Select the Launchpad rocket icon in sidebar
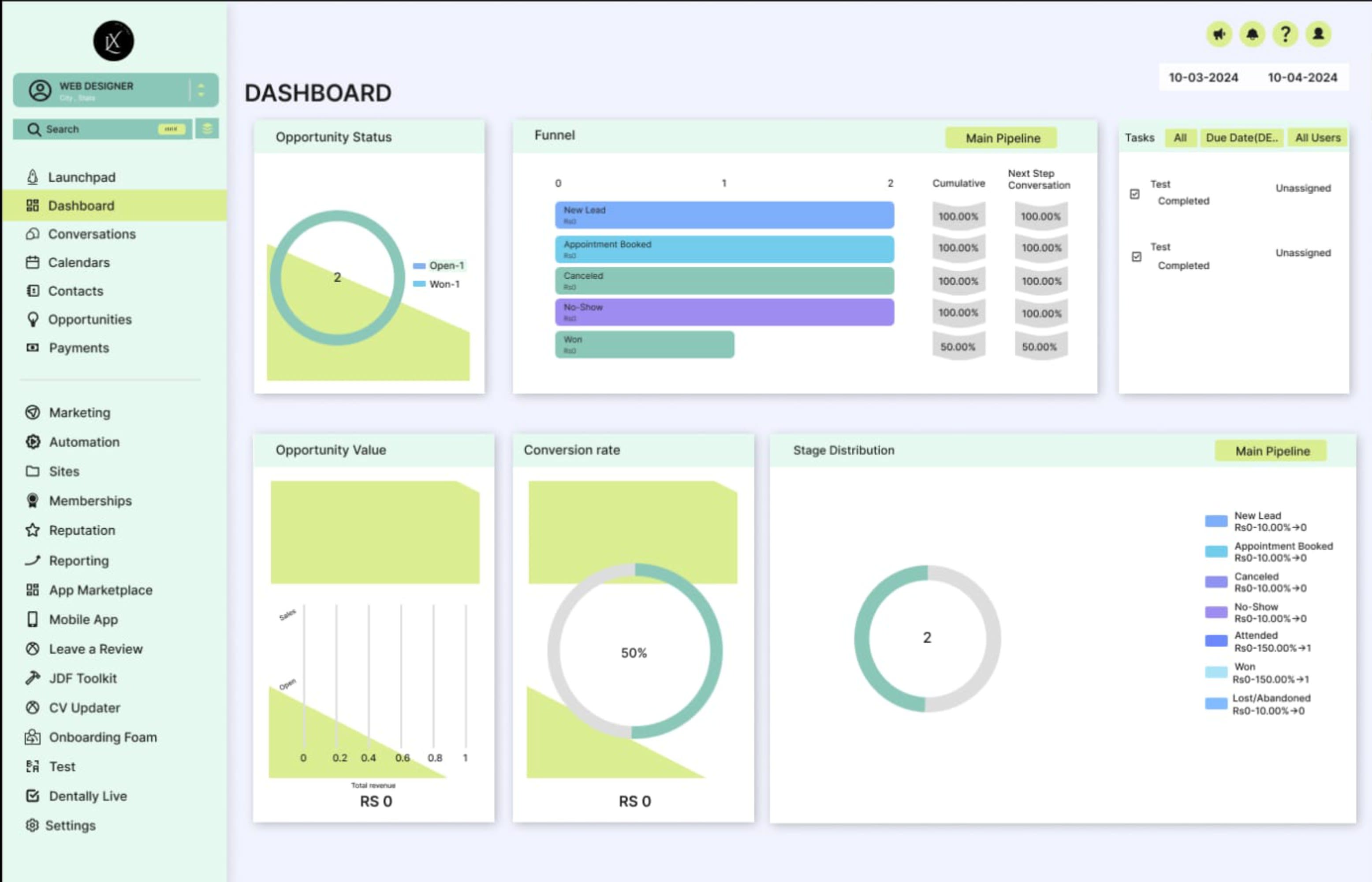The height and width of the screenshot is (882, 1372). tap(33, 177)
